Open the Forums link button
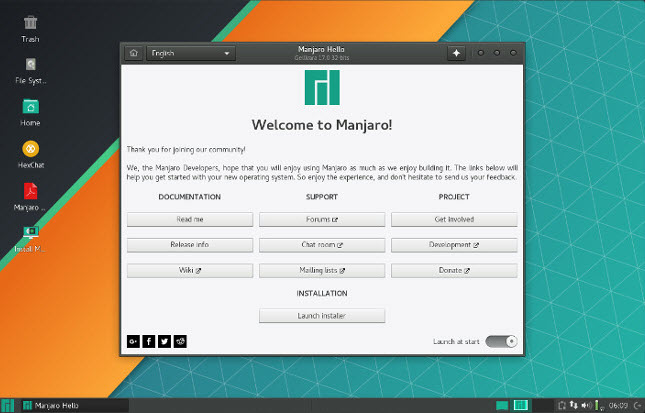The image size is (645, 413). click(322, 219)
